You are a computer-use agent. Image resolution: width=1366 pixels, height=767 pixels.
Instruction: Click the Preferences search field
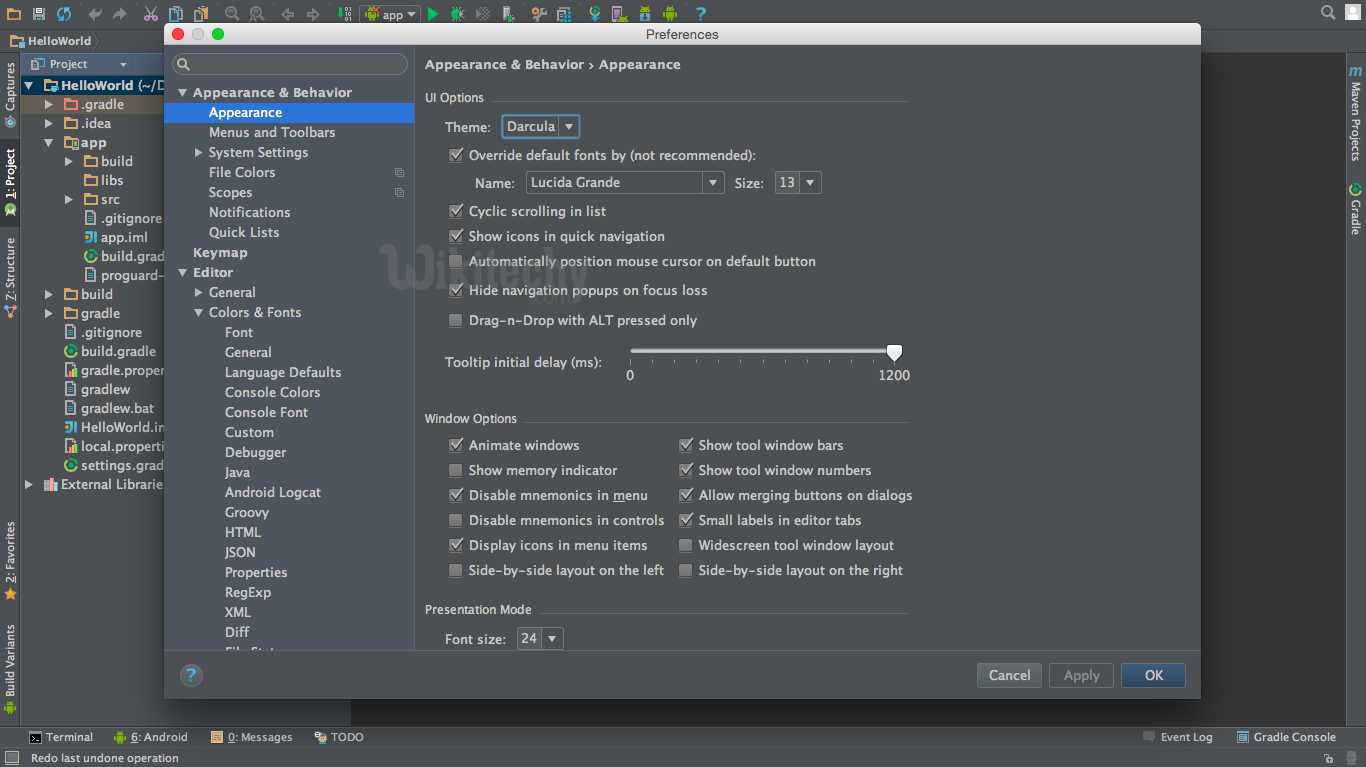point(289,63)
